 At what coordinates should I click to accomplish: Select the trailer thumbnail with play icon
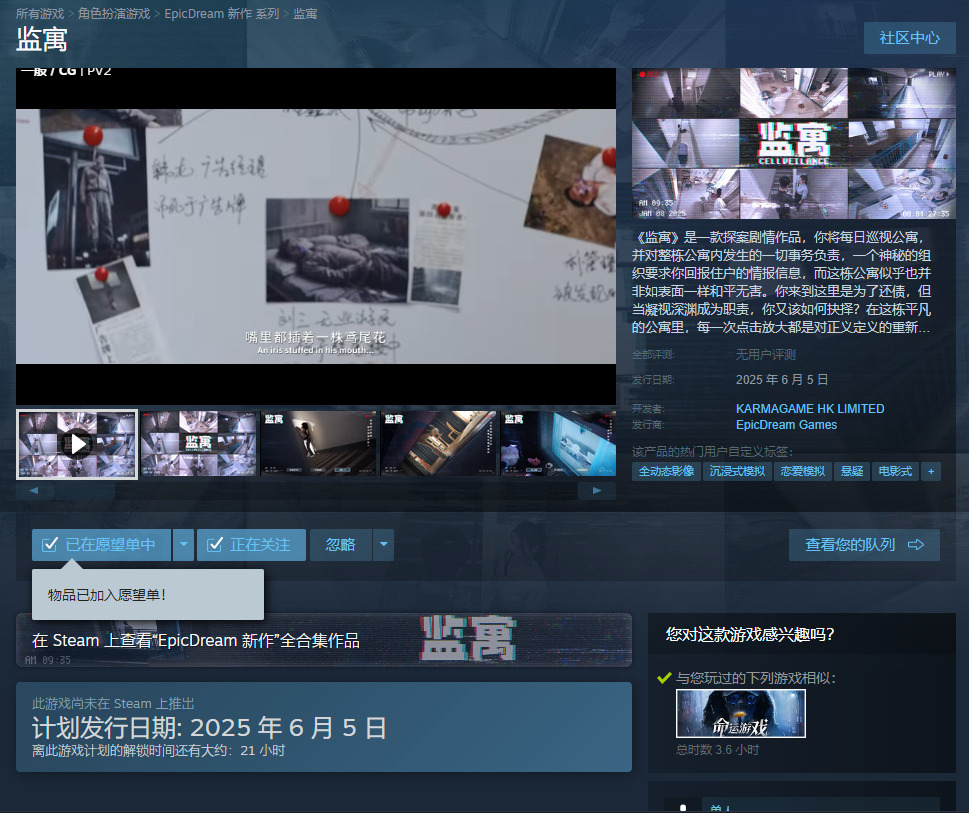[x=77, y=444]
